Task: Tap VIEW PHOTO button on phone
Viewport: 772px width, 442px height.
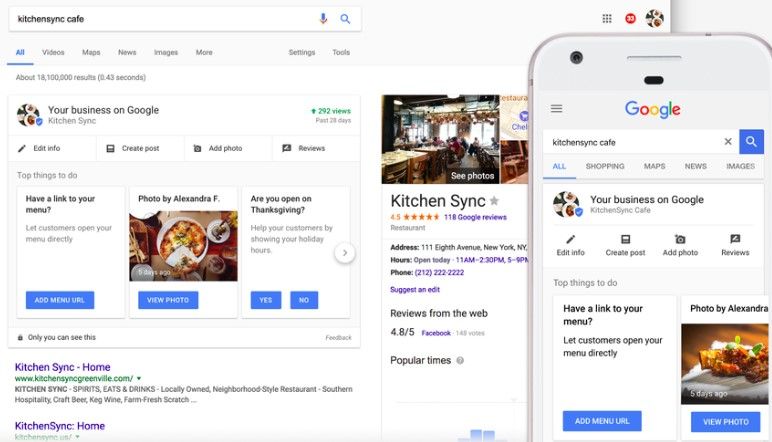Action: coord(726,422)
